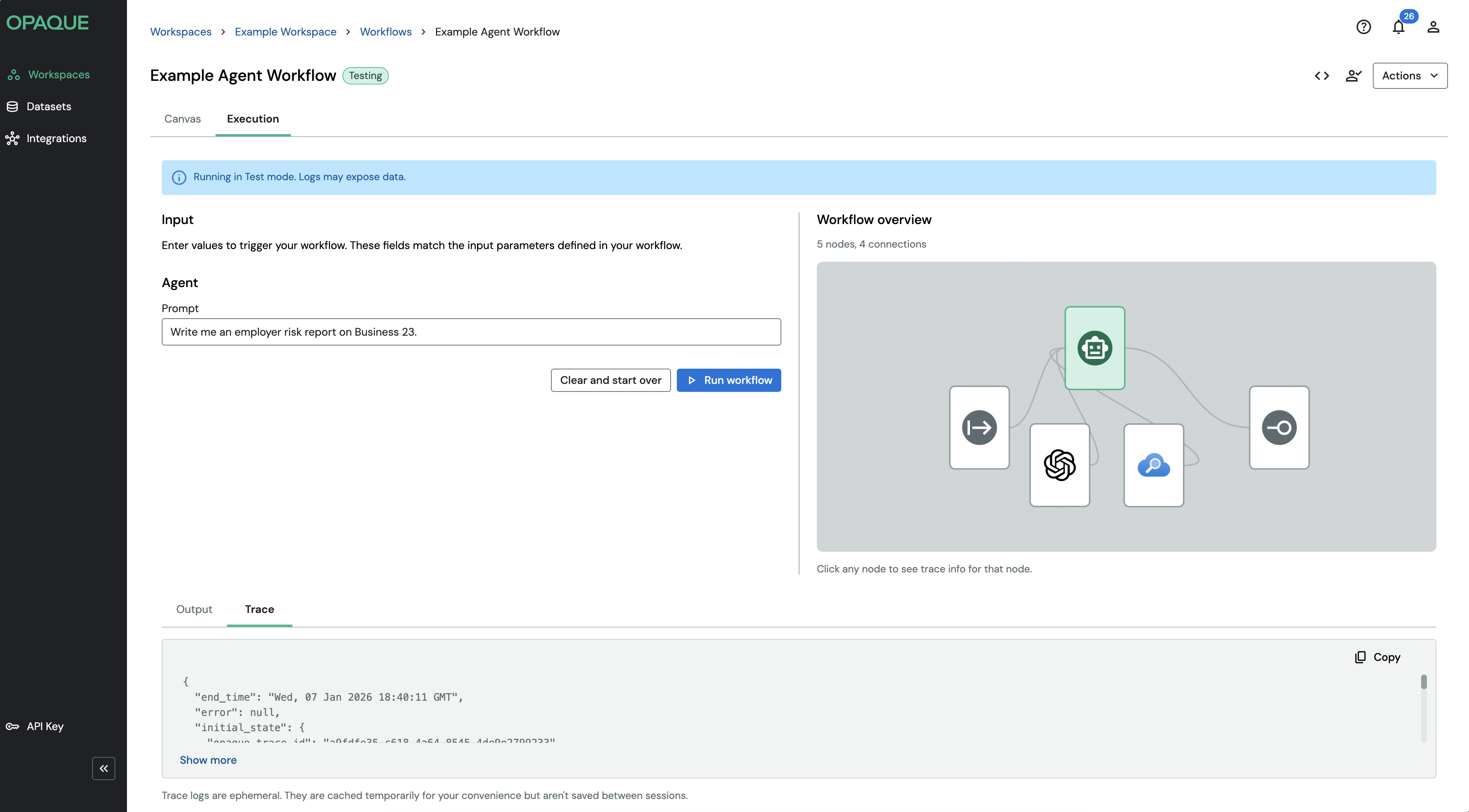The image size is (1469, 812).
Task: Click Clear and start over button
Action: [610, 380]
